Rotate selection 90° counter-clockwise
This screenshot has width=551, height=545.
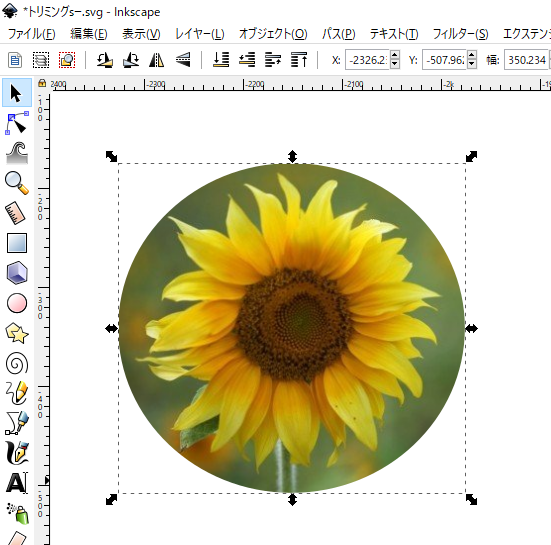(x=104, y=60)
